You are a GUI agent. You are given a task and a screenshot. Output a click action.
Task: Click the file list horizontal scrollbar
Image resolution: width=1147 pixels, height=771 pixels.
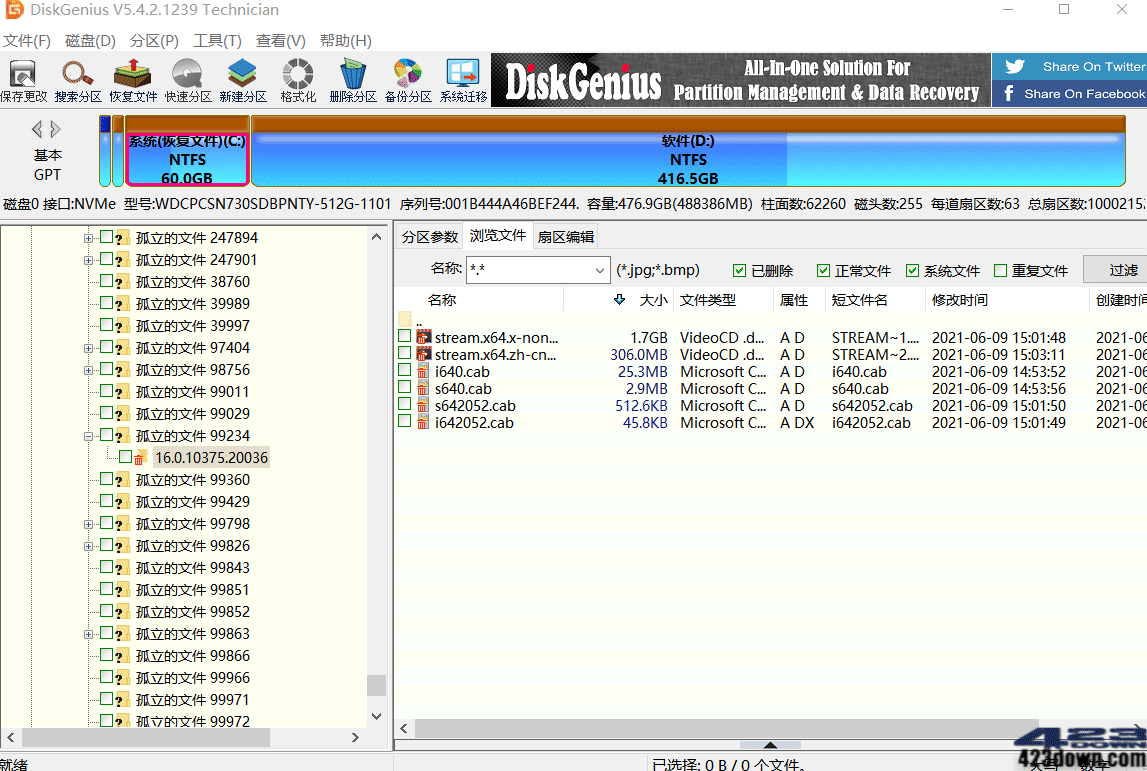726,729
